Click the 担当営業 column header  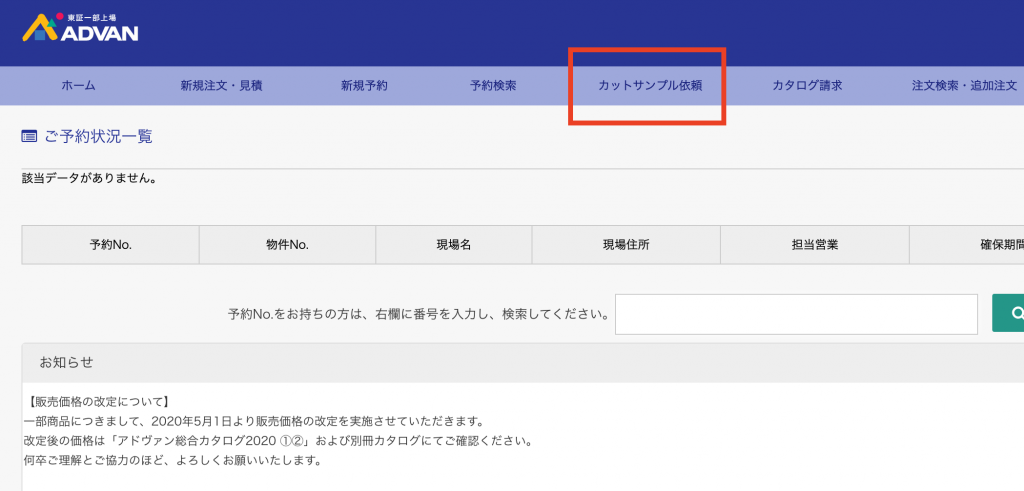pyautogui.click(x=813, y=245)
